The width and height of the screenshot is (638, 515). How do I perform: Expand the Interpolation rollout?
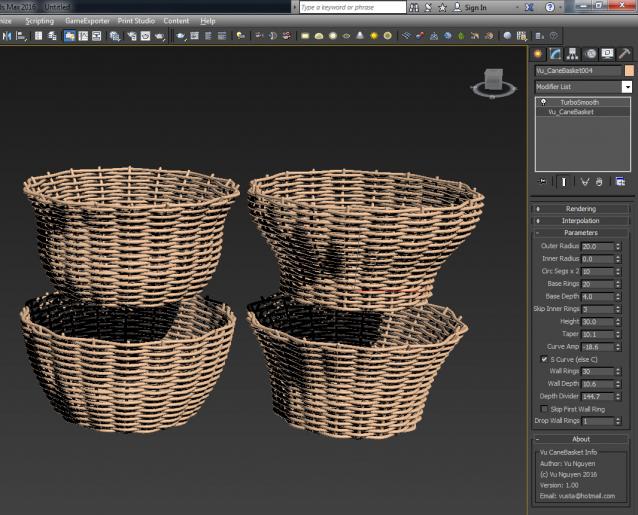(x=581, y=220)
